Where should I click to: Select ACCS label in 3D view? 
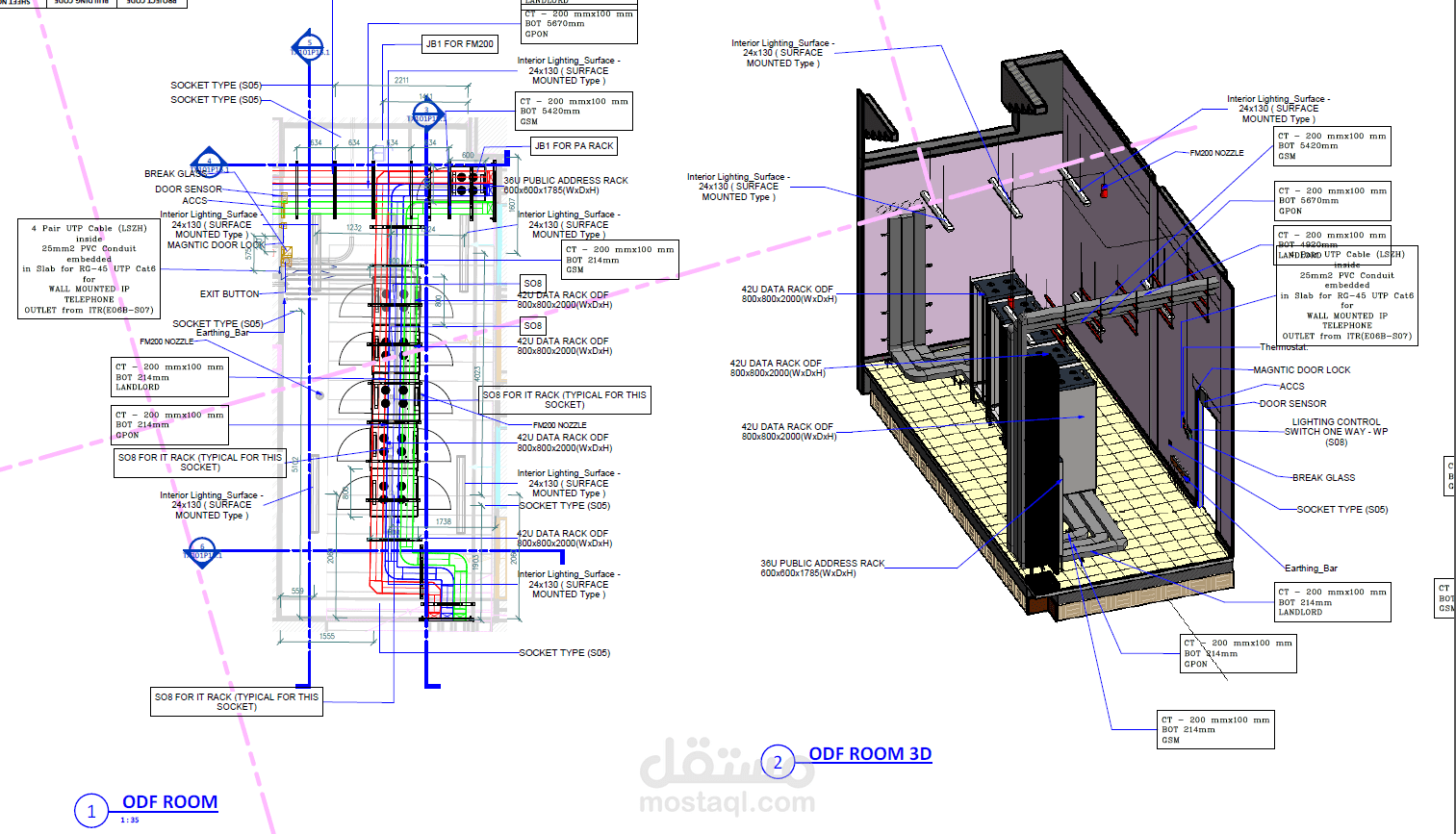click(x=1292, y=387)
